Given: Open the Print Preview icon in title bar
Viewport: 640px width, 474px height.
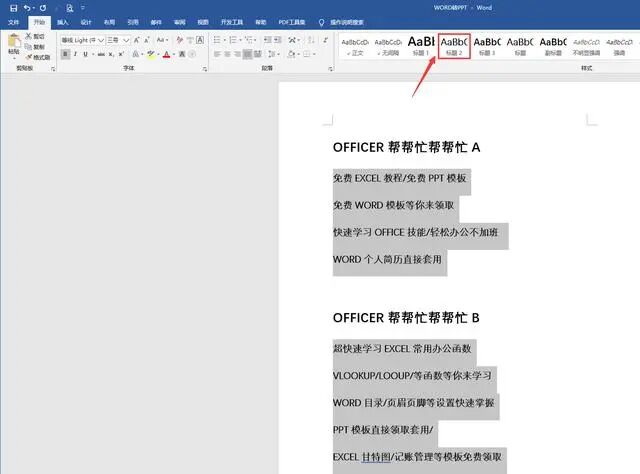Looking at the screenshot, I should 70,8.
